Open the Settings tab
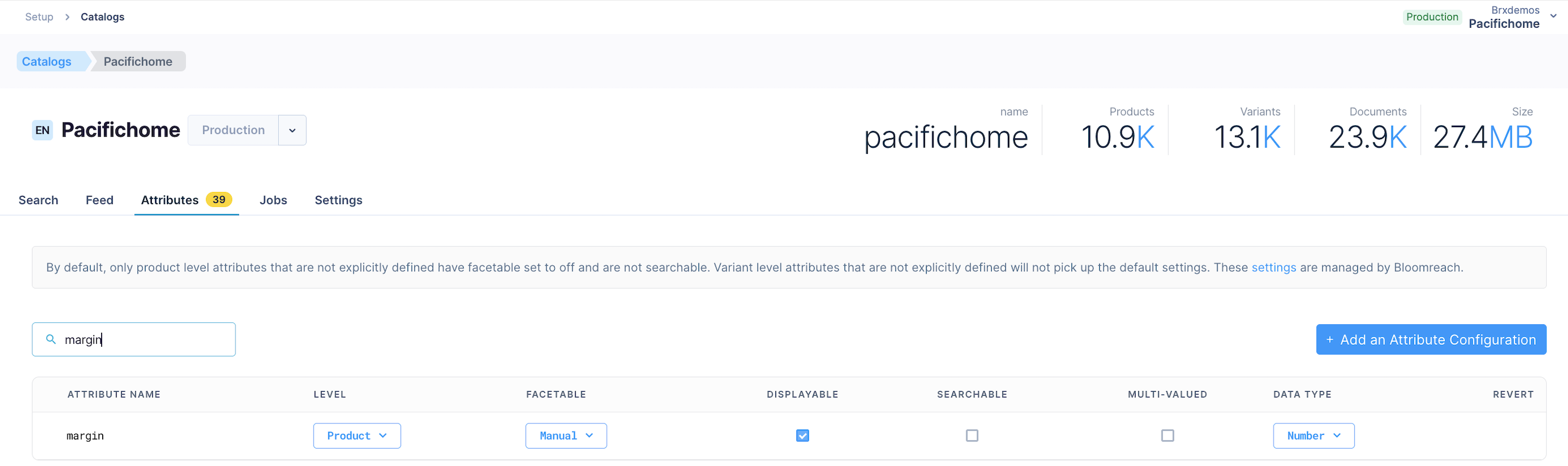Viewport: 1568px width, 466px height. (x=338, y=200)
